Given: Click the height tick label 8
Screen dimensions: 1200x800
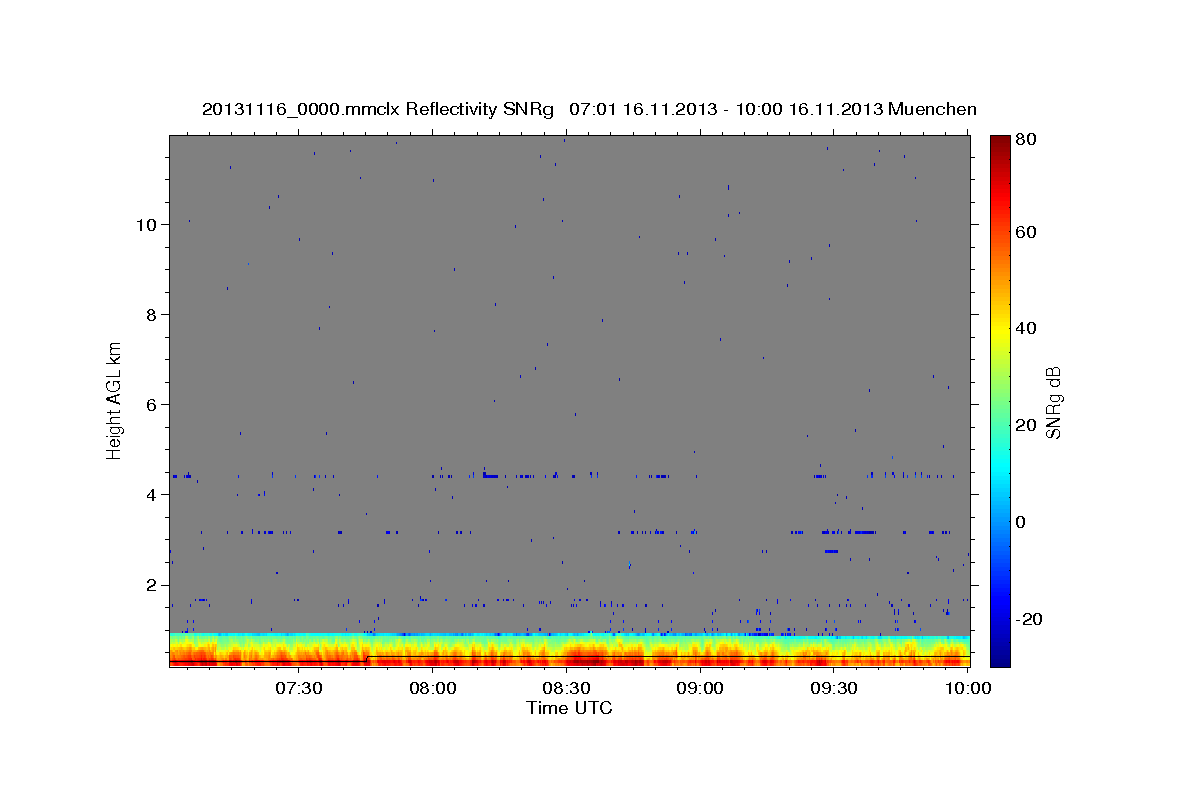Looking at the screenshot, I should click(152, 314).
